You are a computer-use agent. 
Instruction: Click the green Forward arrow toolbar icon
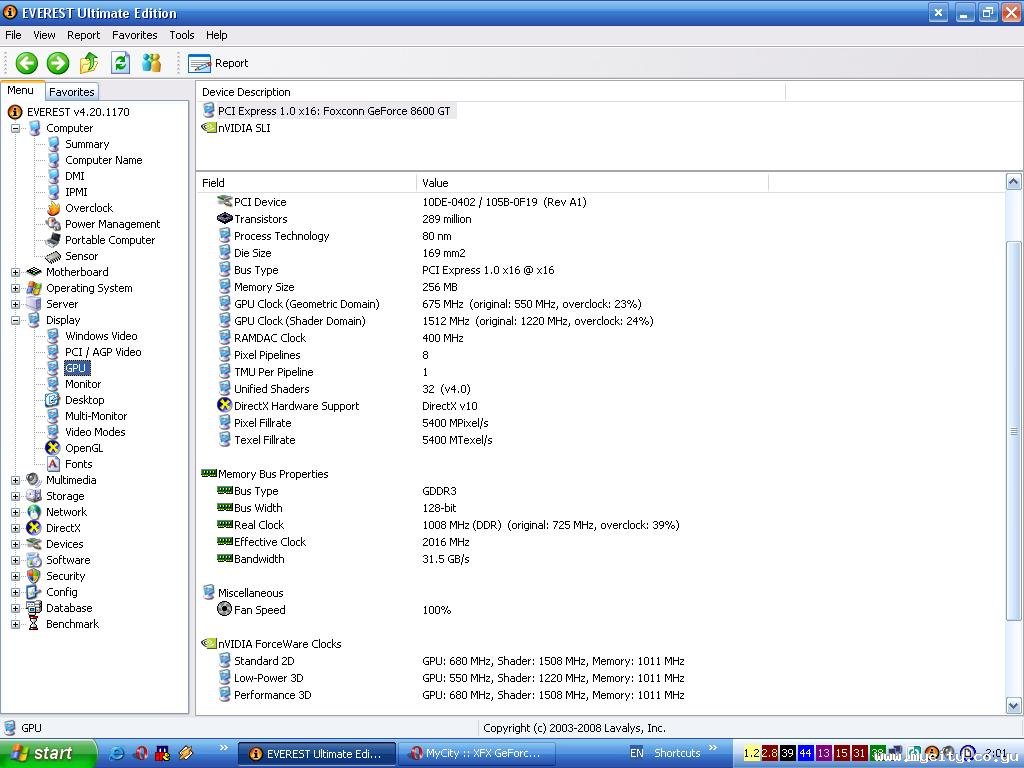click(58, 63)
